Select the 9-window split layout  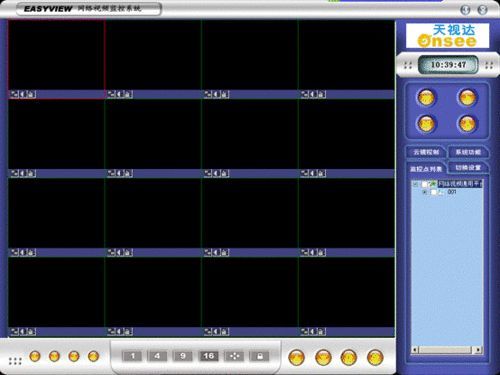pos(183,356)
